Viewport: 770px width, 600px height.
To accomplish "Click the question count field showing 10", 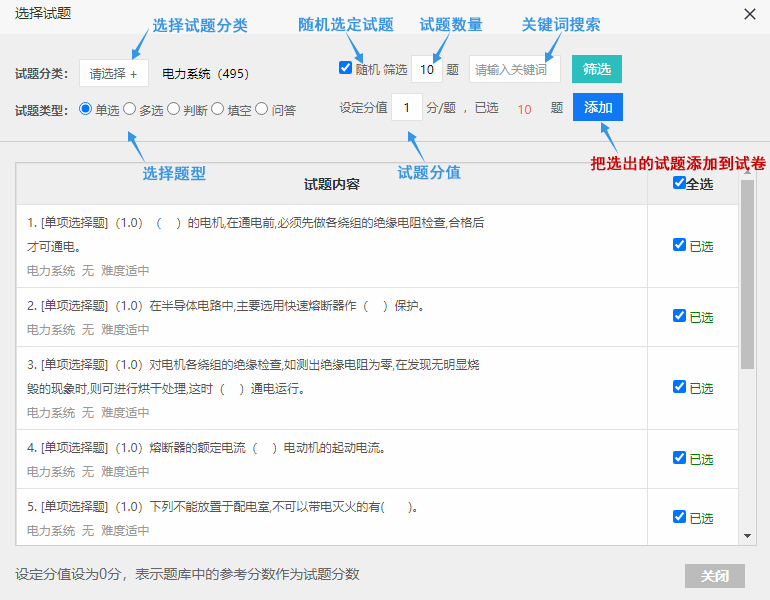I will (x=427, y=69).
